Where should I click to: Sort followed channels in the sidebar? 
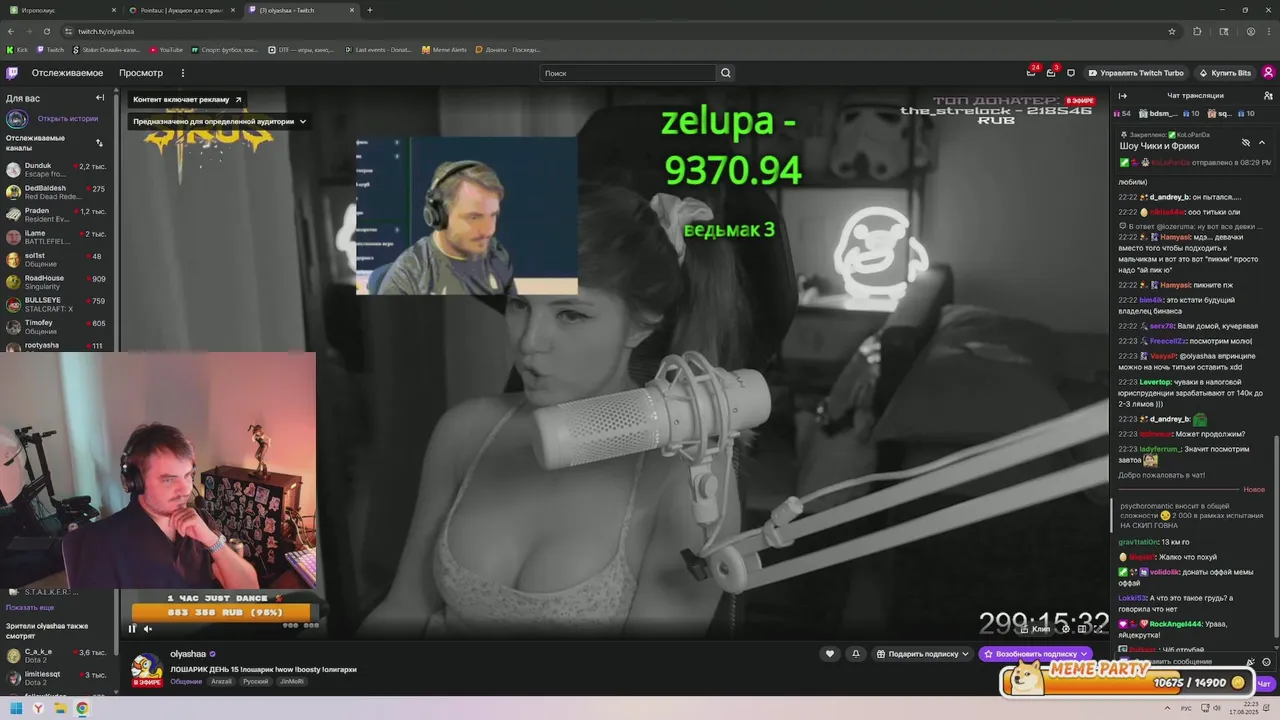[99, 143]
